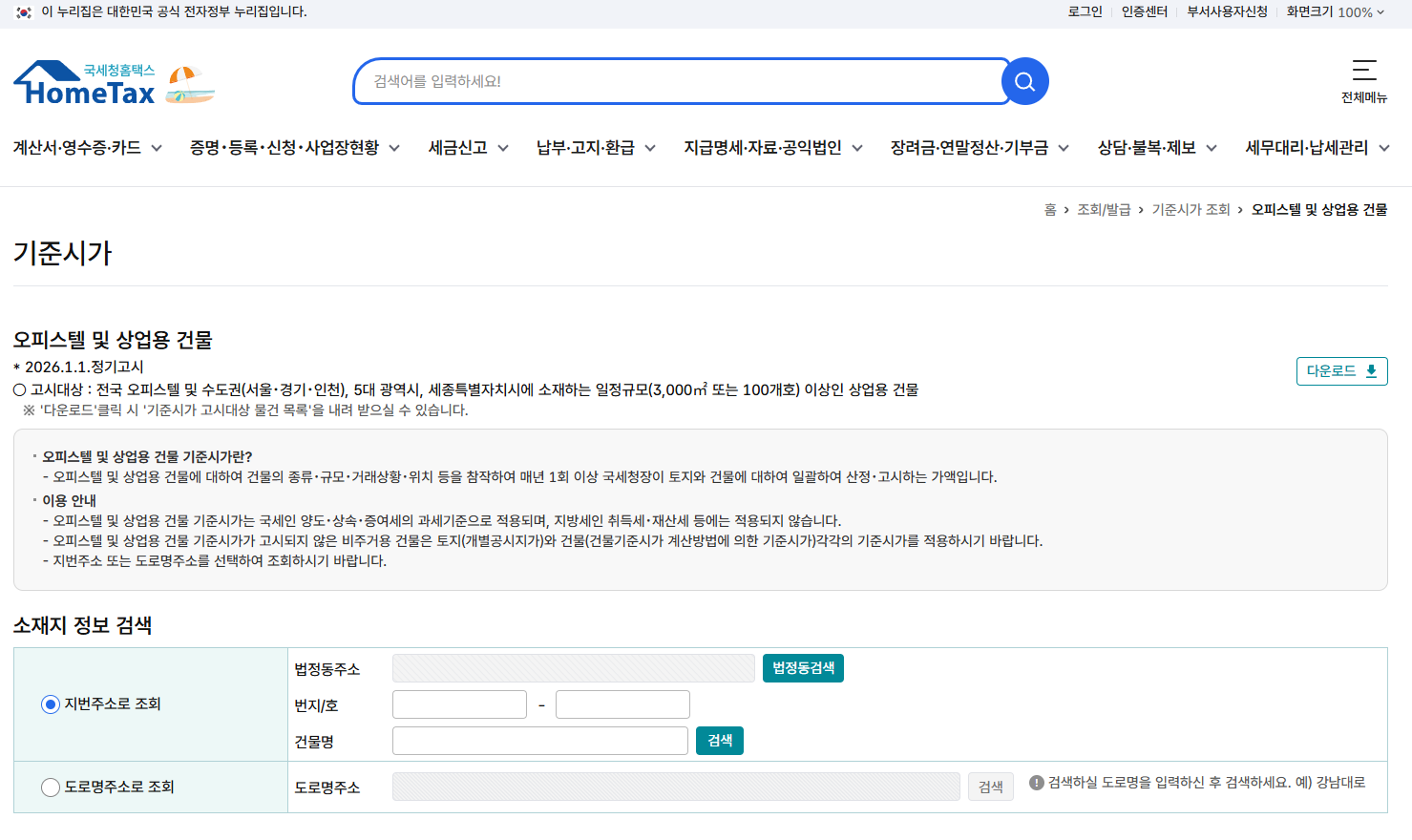Viewport: 1412px width, 840px height.
Task: Click the blue magnifier search icon
Action: pos(1024,81)
